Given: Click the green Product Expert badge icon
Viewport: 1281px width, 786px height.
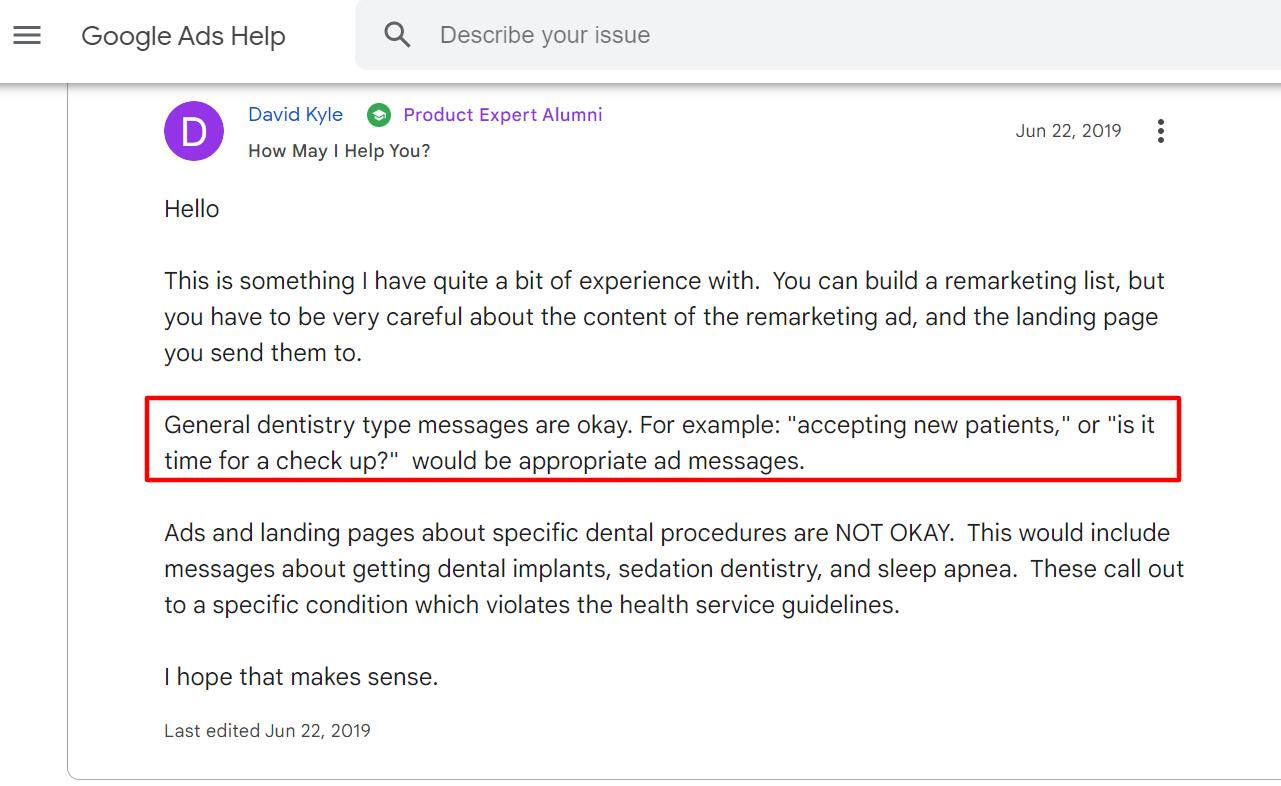Looking at the screenshot, I should 378,115.
